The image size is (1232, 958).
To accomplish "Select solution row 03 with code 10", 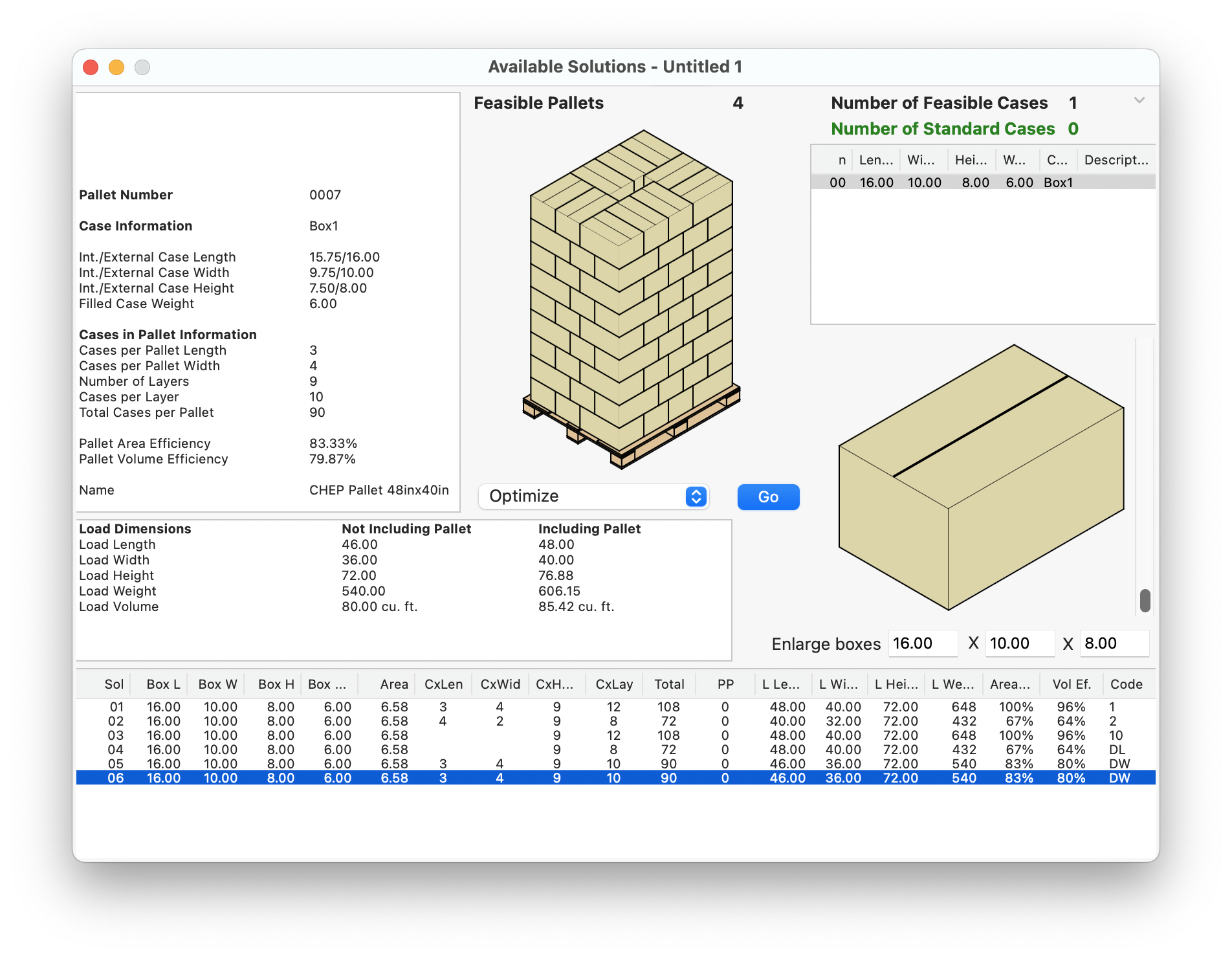I will 615,735.
